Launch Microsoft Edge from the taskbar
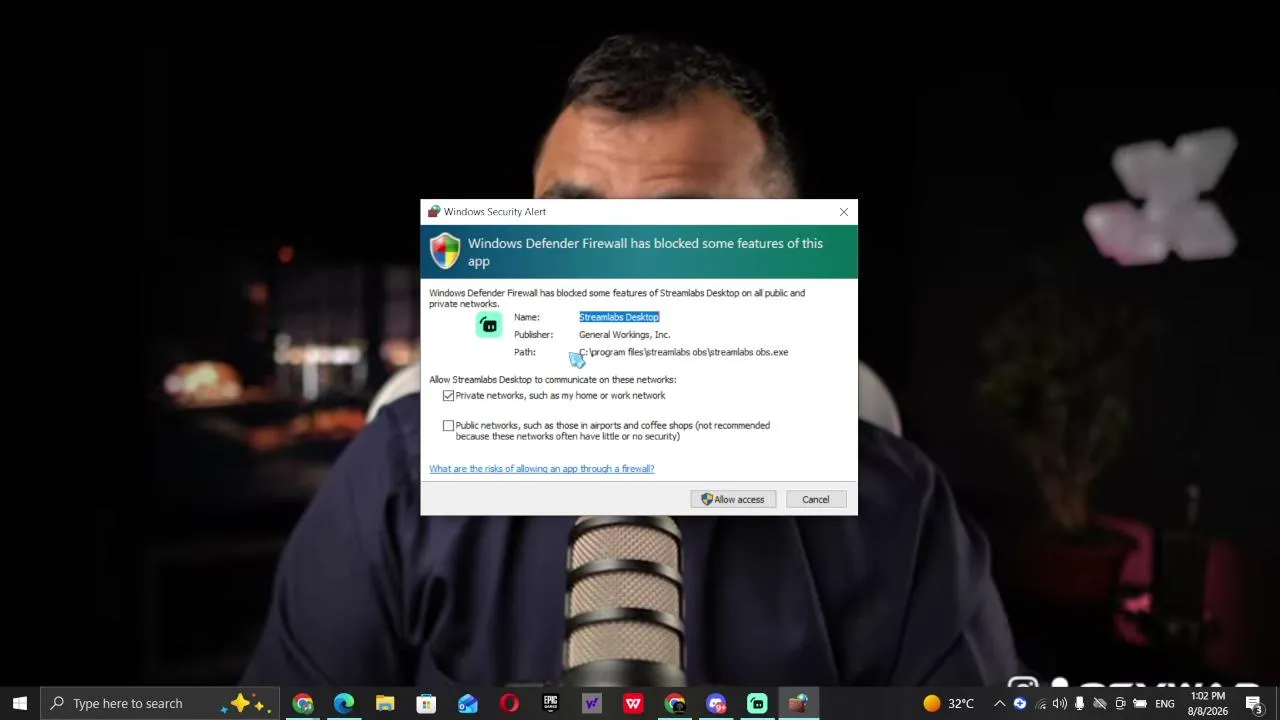This screenshot has width=1280, height=720. pos(344,703)
